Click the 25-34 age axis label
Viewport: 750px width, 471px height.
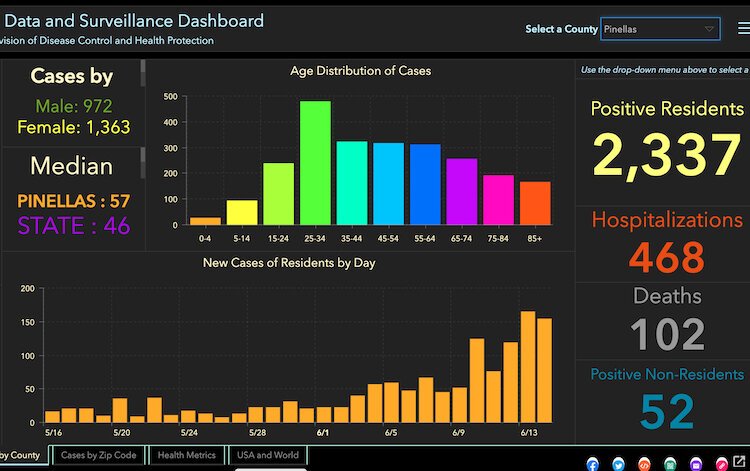click(x=315, y=238)
